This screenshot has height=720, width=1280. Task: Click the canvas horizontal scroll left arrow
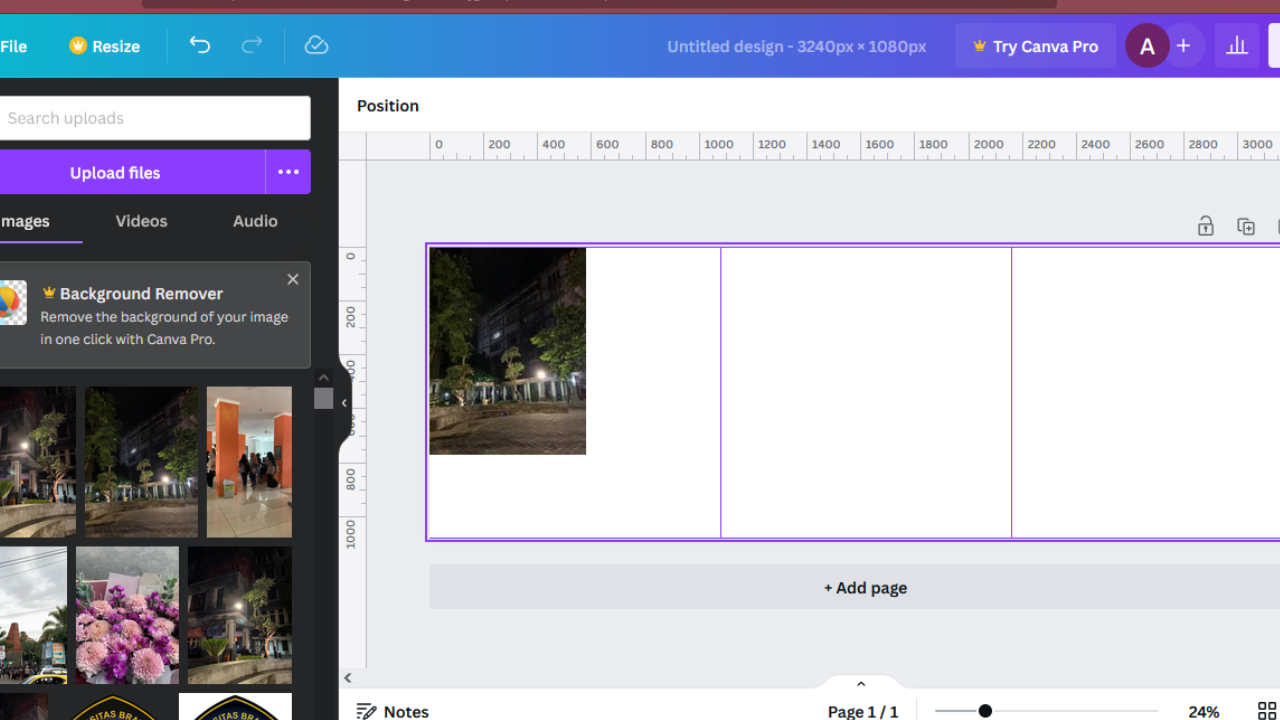click(348, 677)
